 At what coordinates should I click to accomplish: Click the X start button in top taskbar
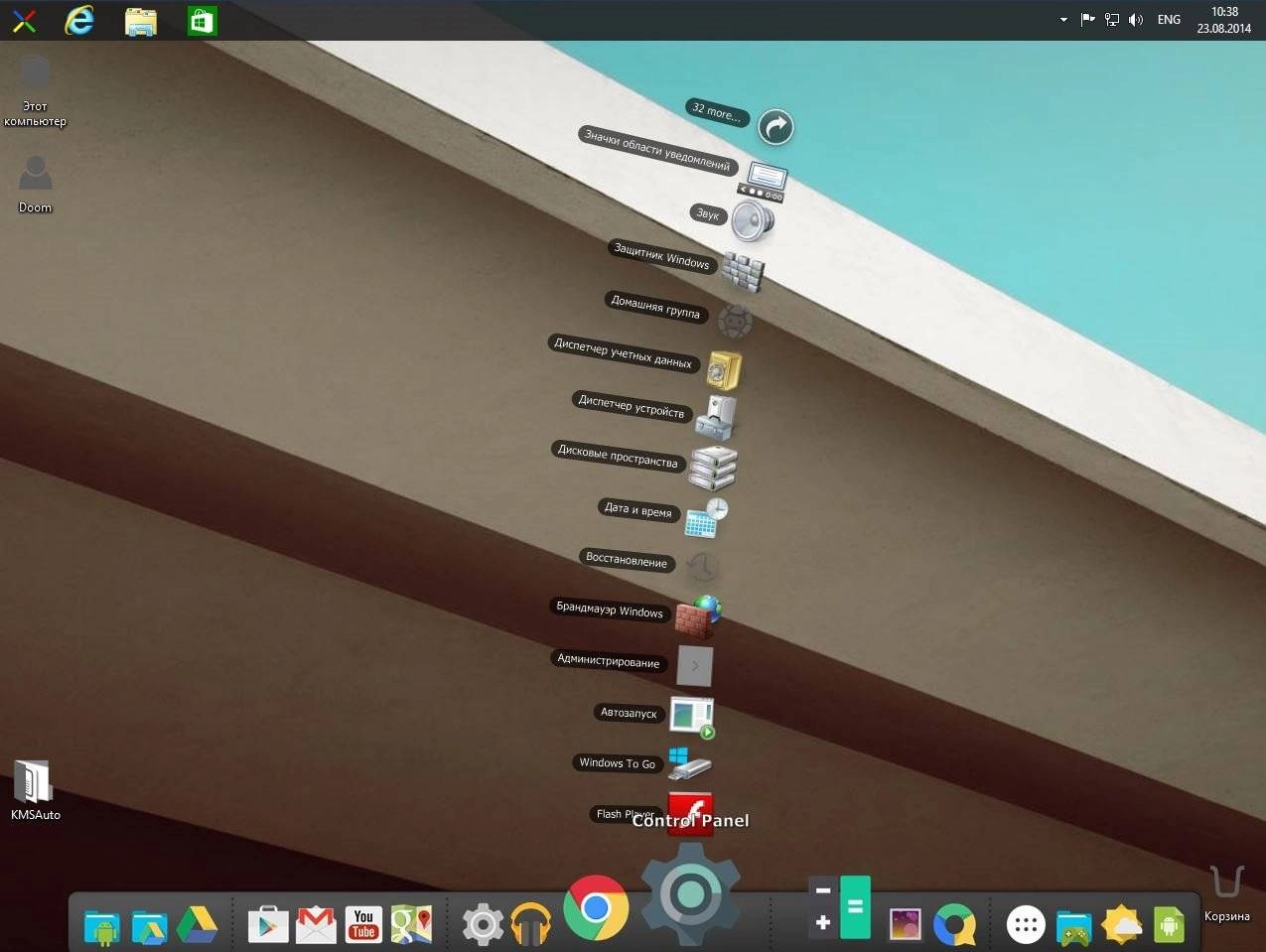[24, 21]
